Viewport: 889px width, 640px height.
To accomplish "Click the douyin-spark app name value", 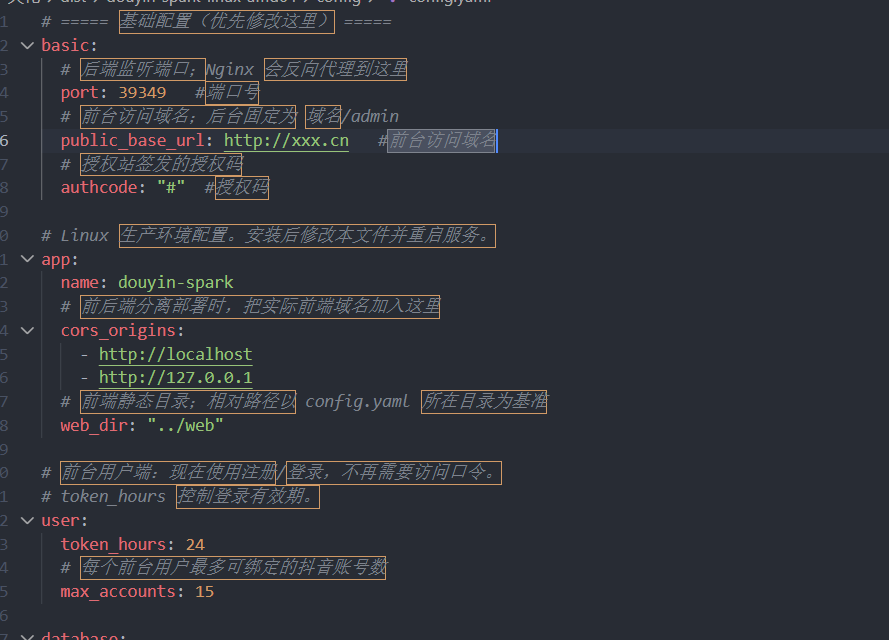I will (x=176, y=282).
